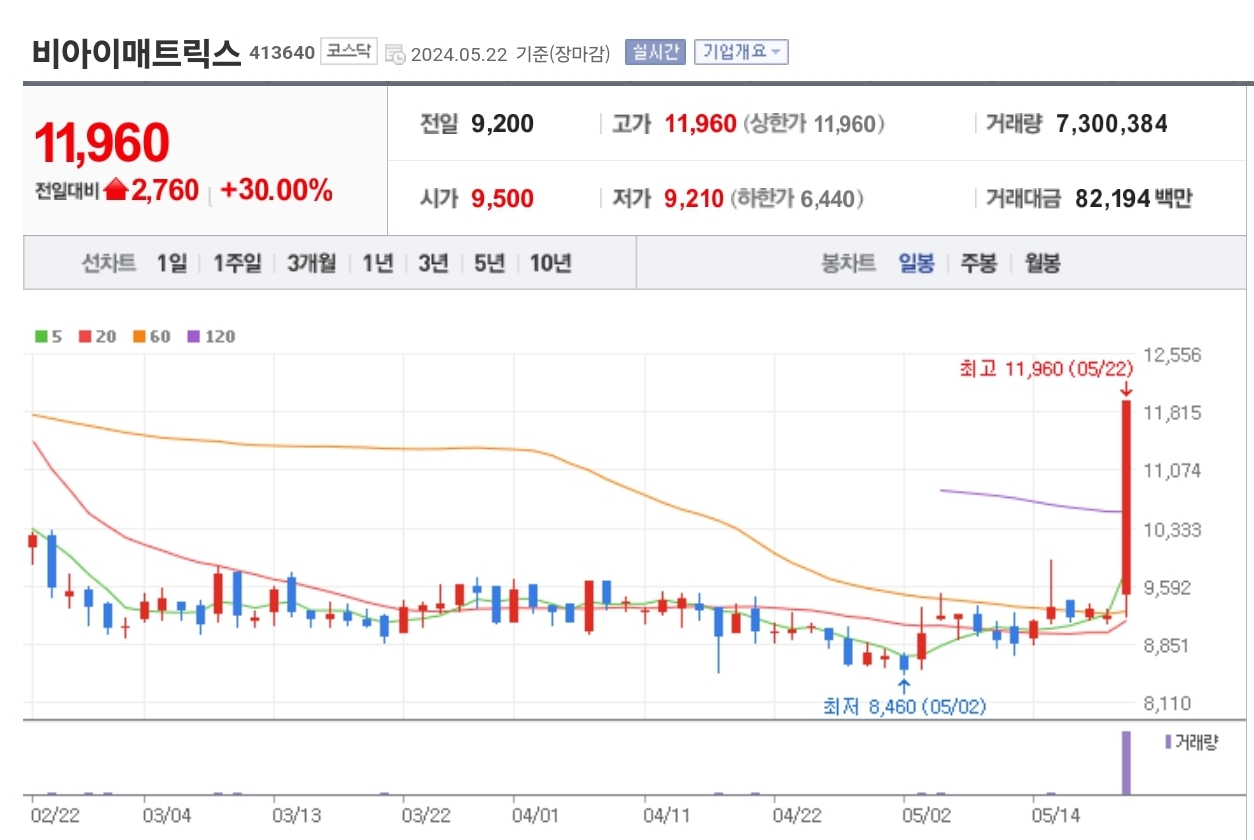Viewport: 1254px width, 840px height.
Task: Click the 거래량 legend in the volume panel
Action: (x=1192, y=743)
